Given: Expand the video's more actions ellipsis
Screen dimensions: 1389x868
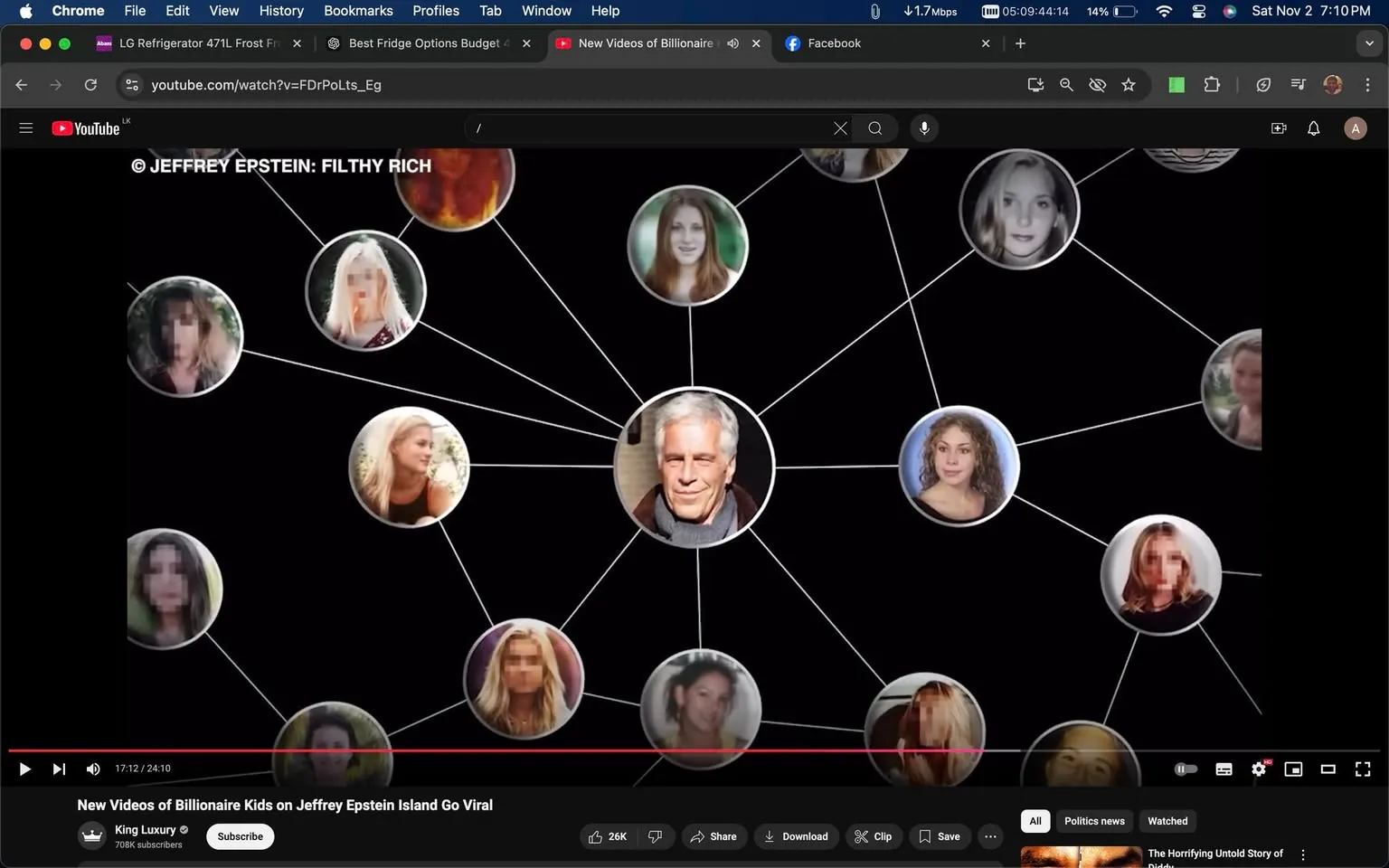Looking at the screenshot, I should coord(989,836).
